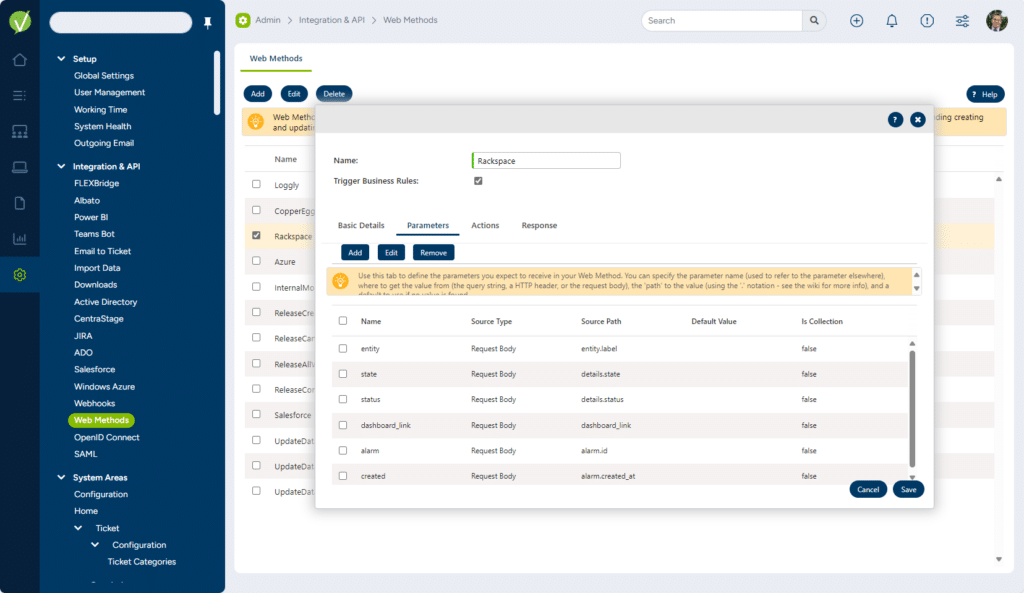1024x593 pixels.
Task: Open the Response tab
Action: (539, 225)
